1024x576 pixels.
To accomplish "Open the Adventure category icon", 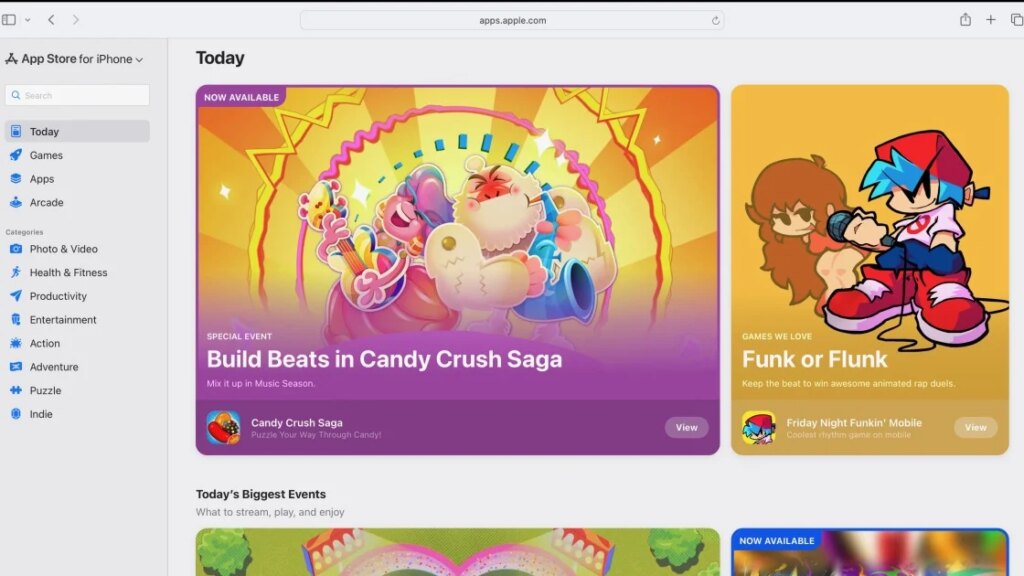I will 18,367.
